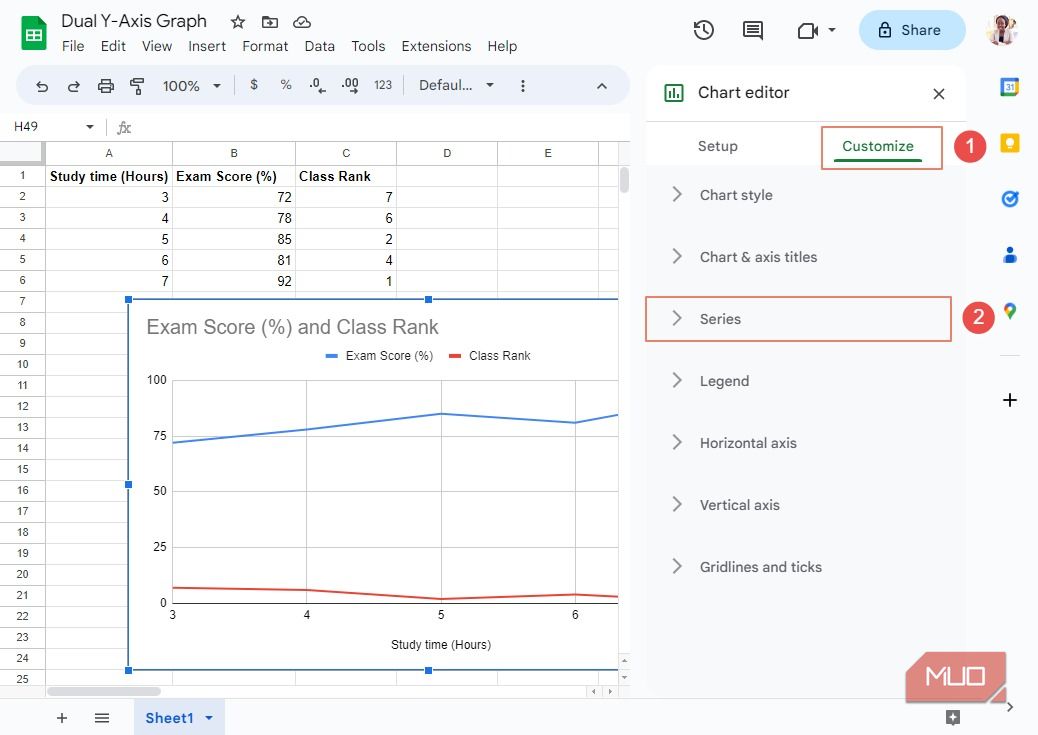Apply the 123 number format

pos(383,86)
